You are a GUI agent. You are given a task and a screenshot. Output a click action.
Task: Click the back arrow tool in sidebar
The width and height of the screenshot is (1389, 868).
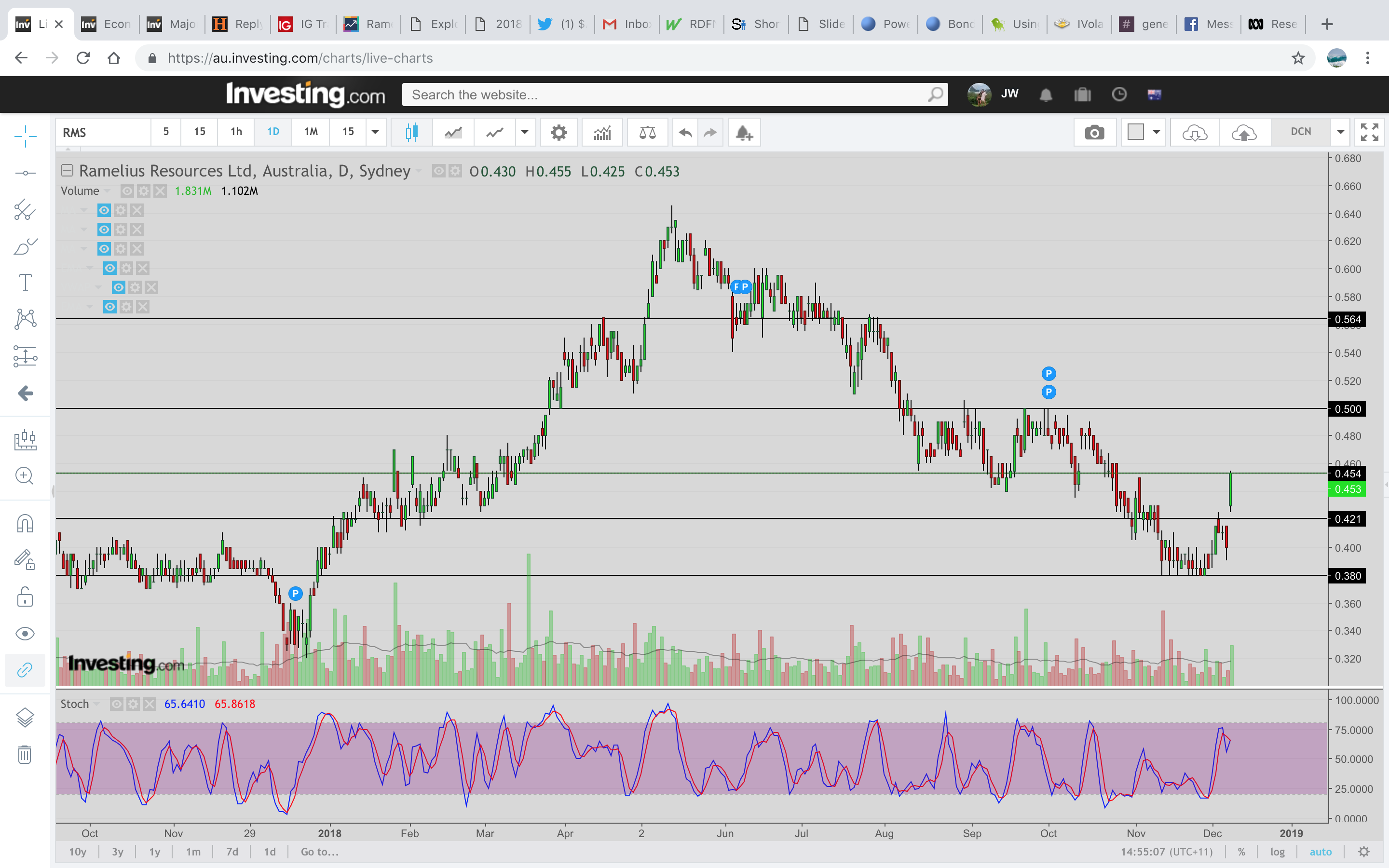tap(25, 393)
